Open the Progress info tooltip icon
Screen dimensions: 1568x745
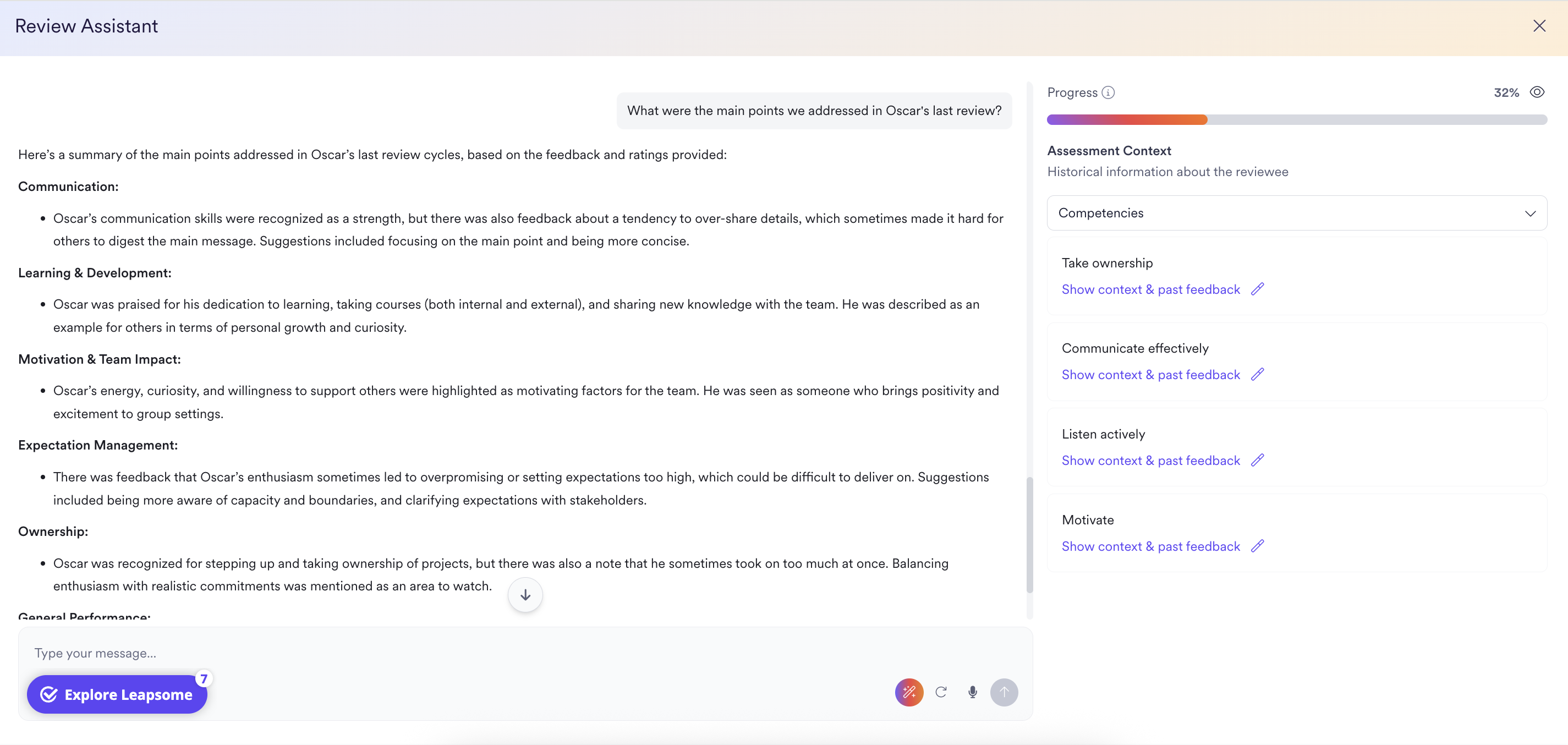(x=1109, y=92)
